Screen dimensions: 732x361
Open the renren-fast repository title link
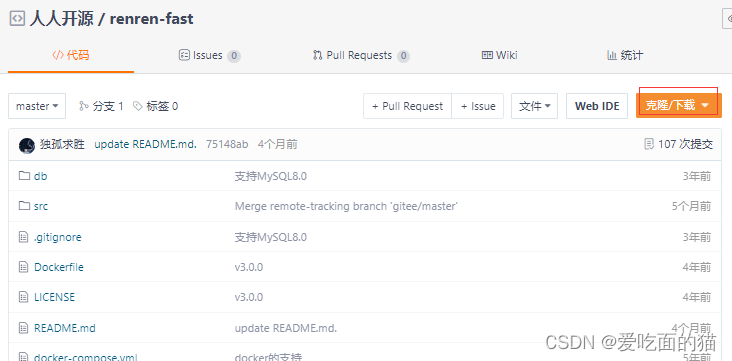coord(151,19)
